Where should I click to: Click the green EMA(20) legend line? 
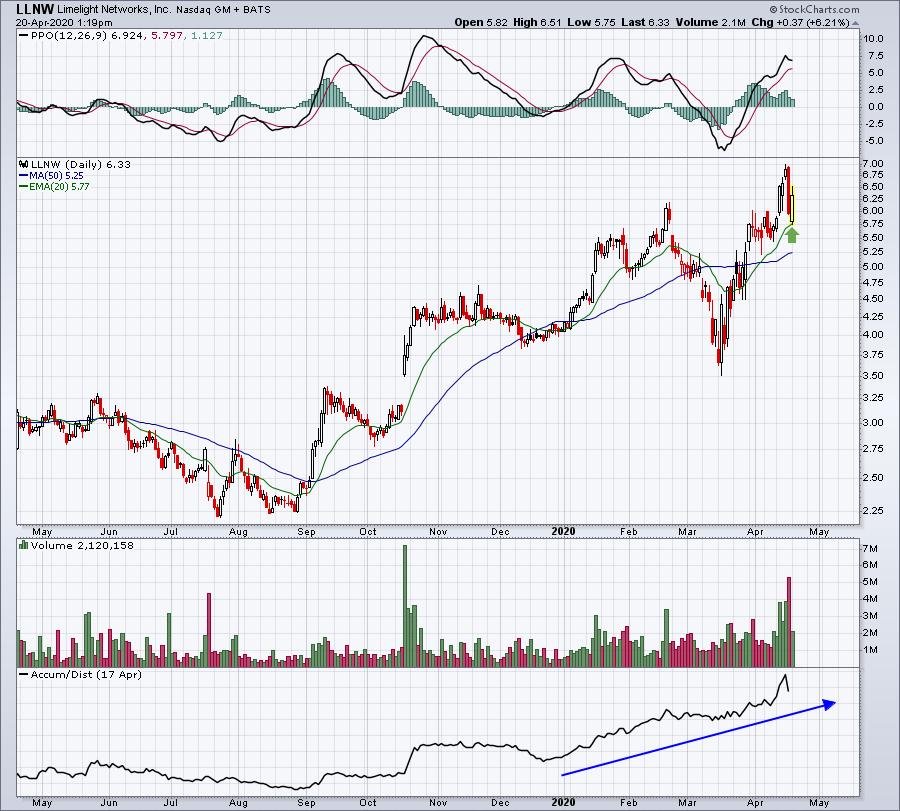pos(24,187)
